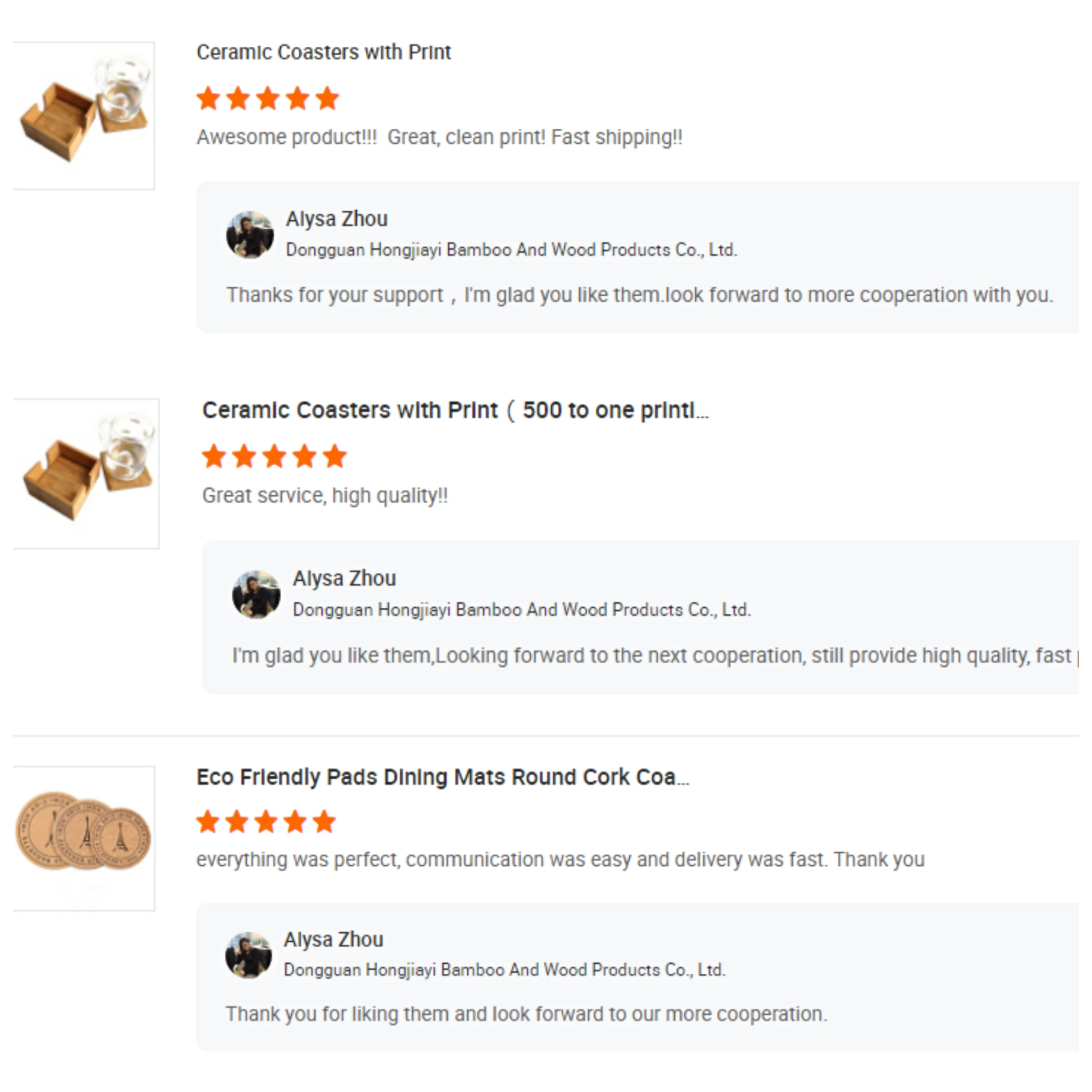
Task: Click Alysa Zhou name above "Thanks for your support"
Action: pos(336,219)
